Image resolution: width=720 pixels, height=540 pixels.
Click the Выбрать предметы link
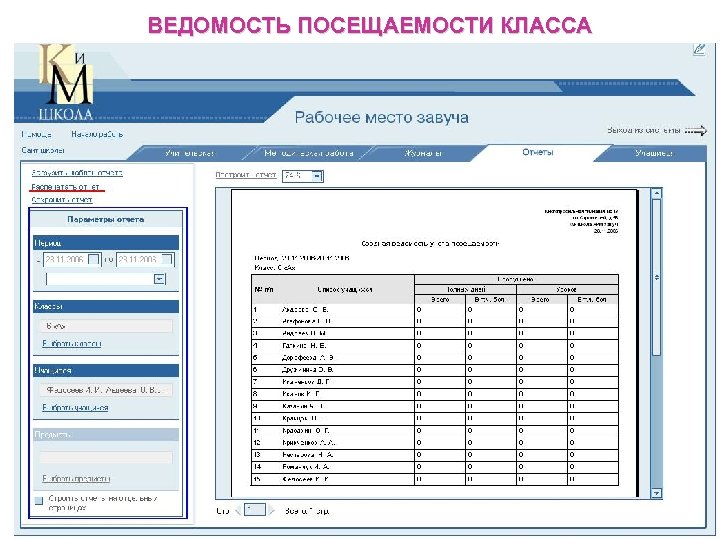coord(76,478)
